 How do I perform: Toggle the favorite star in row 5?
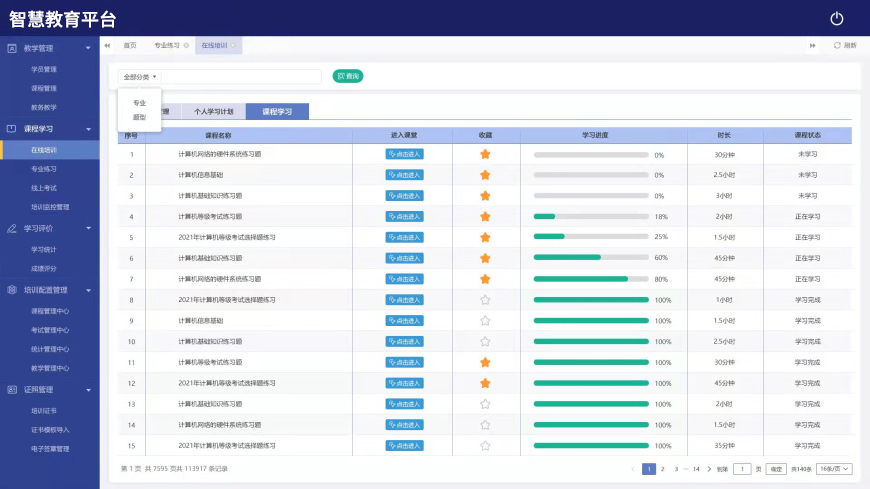click(485, 238)
